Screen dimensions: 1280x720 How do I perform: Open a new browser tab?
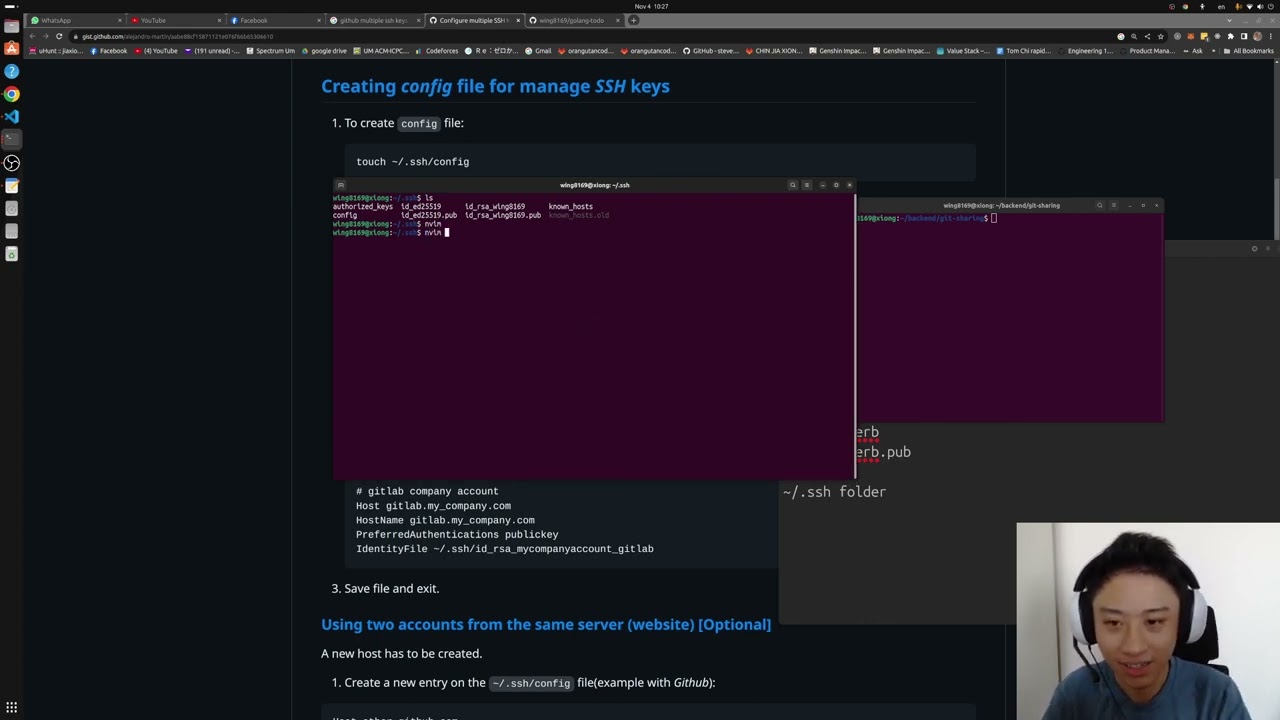pyautogui.click(x=633, y=20)
